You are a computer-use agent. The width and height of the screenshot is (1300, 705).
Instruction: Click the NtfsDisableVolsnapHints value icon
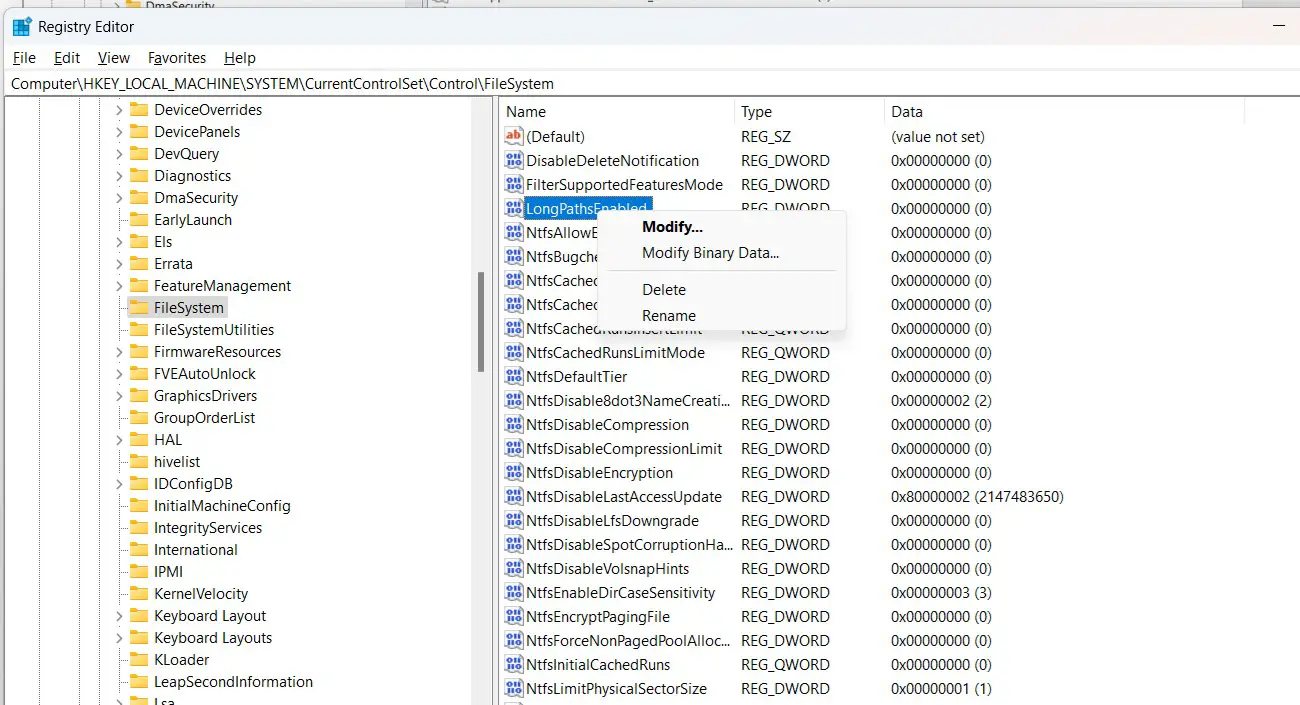tap(514, 568)
